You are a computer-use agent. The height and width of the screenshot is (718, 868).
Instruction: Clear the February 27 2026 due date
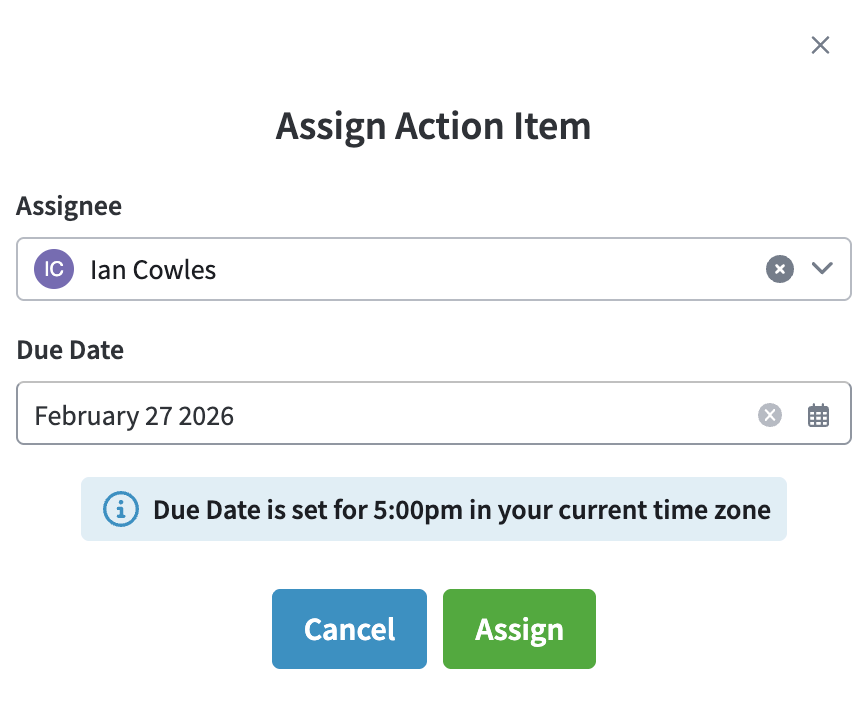769,415
